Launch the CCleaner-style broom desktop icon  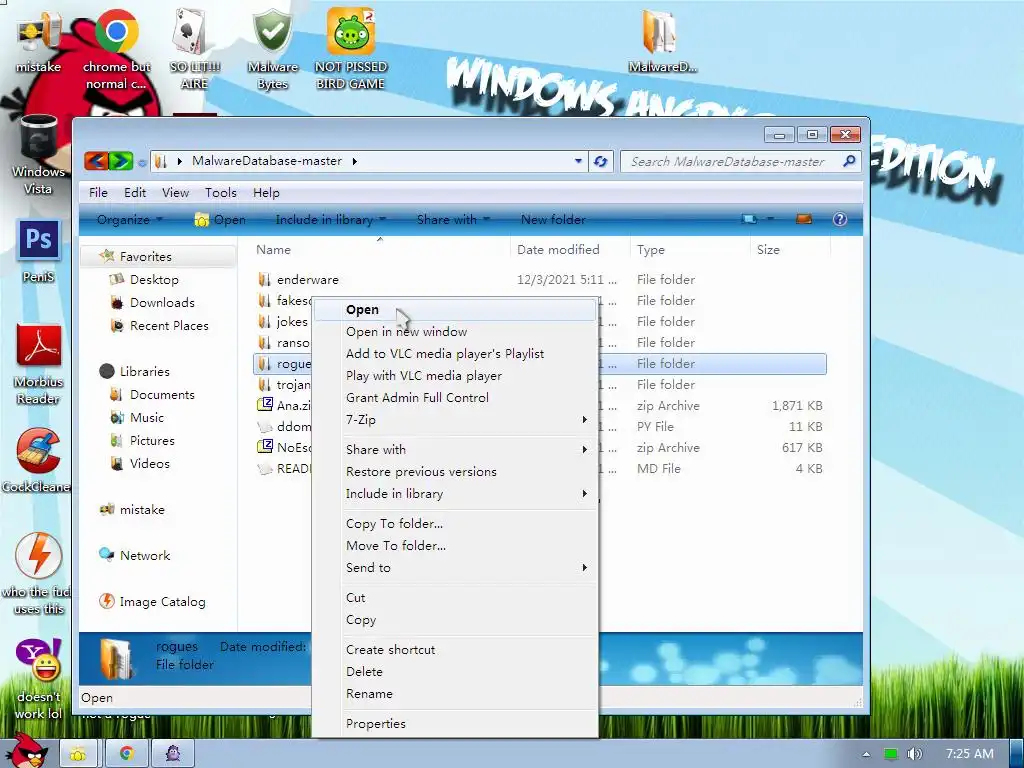pyautogui.click(x=37, y=460)
